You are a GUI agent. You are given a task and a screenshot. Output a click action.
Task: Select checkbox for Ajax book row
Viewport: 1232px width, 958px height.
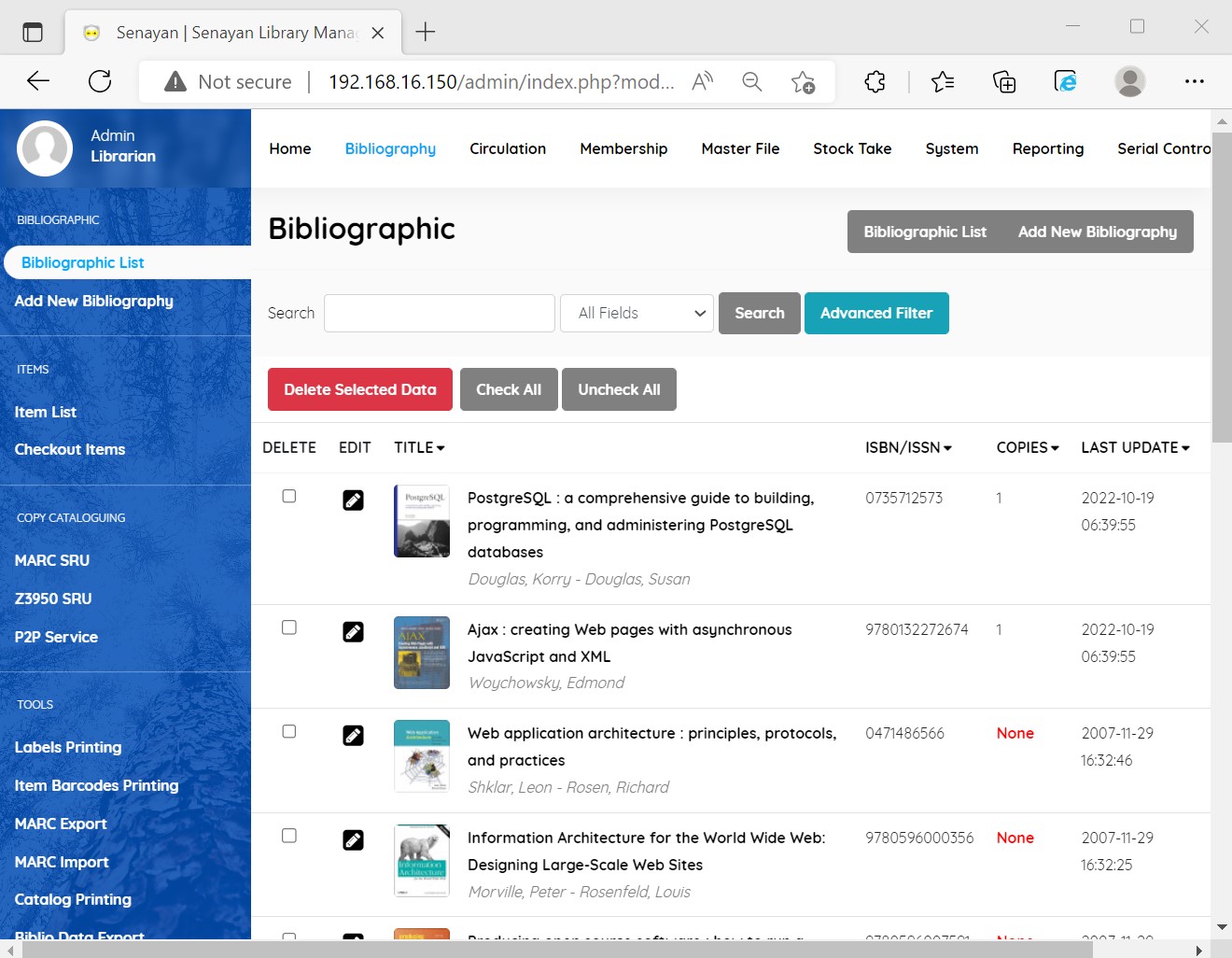[x=289, y=627]
